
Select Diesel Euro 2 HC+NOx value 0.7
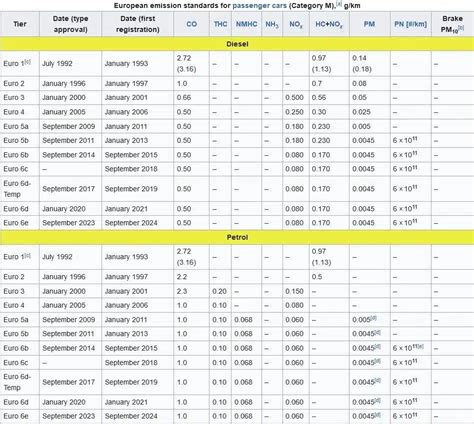coord(317,83)
